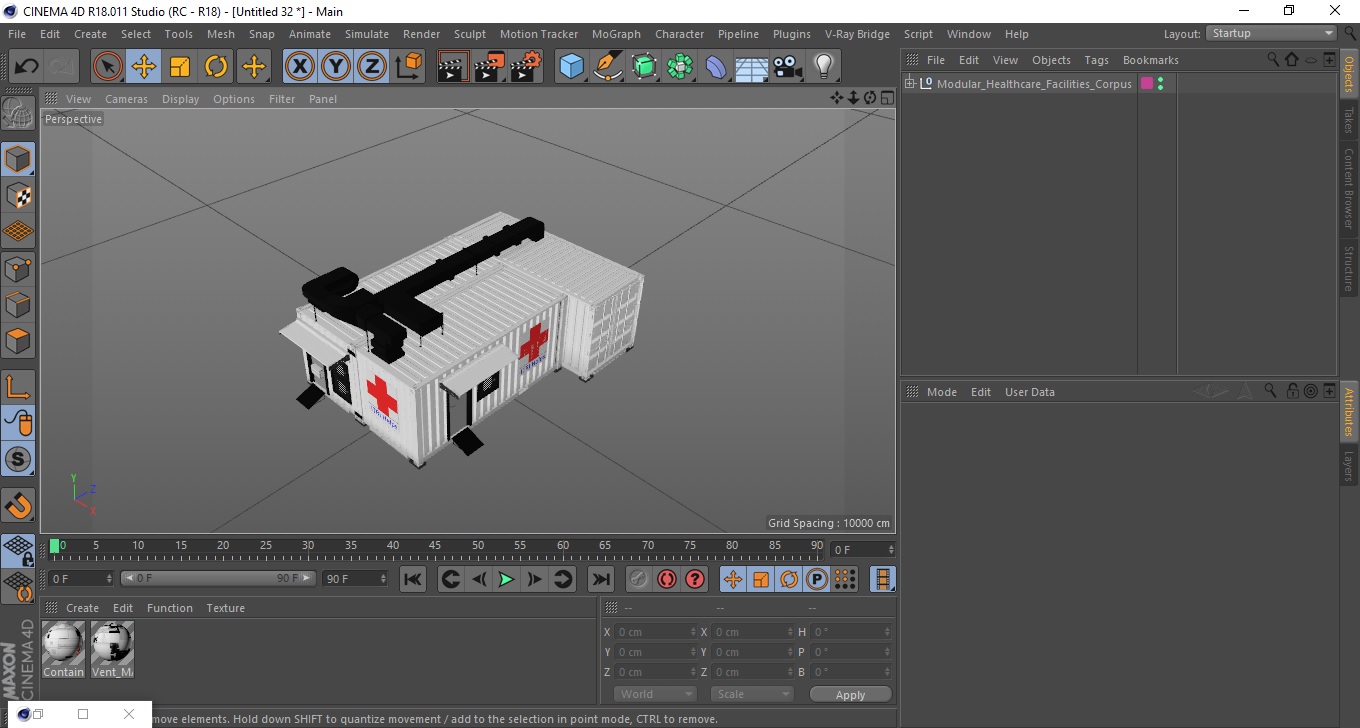This screenshot has height=728, width=1360.
Task: Click the Redo arrow icon
Action: pos(62,67)
